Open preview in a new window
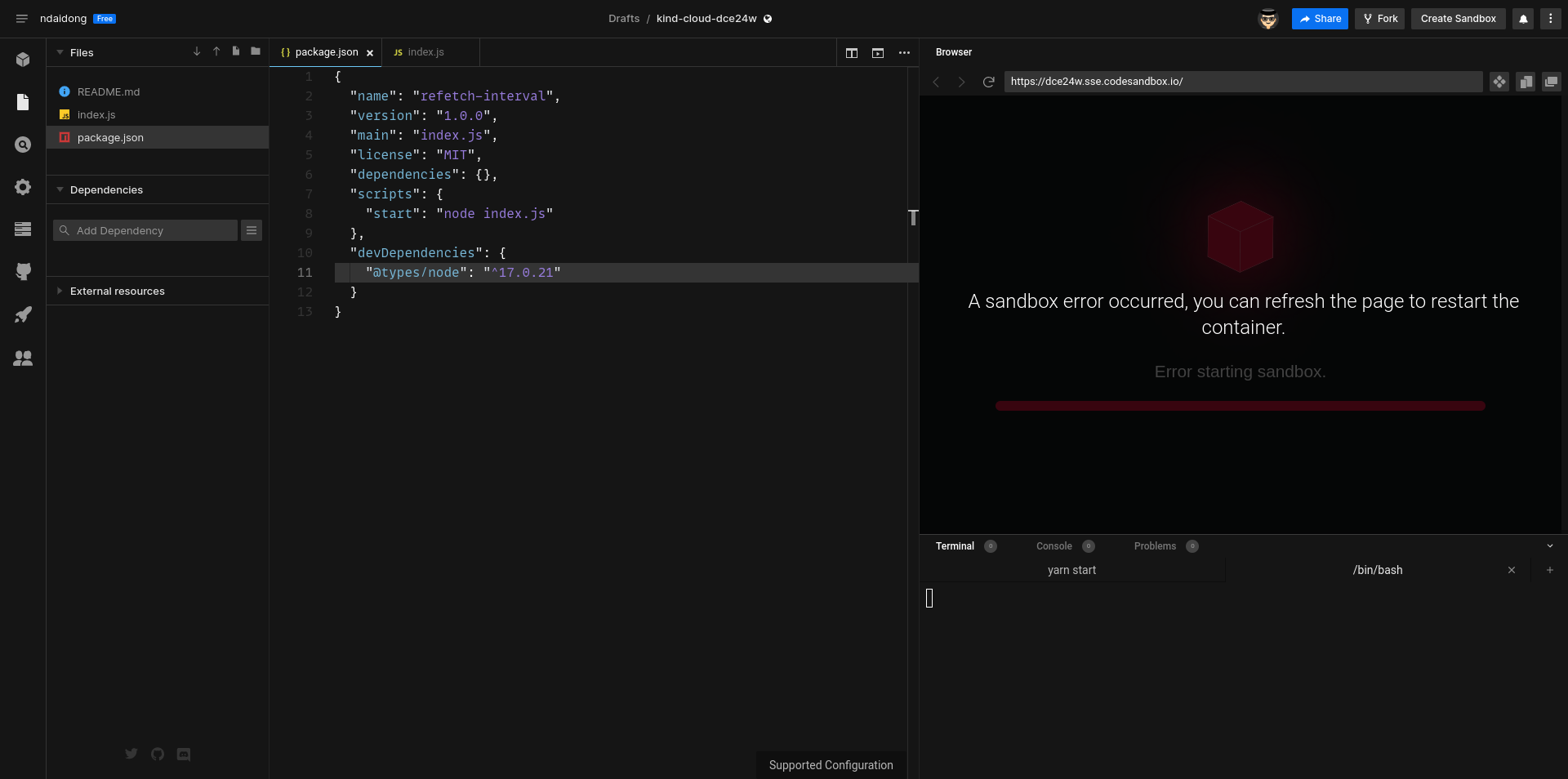Screen dimensions: 1568x779 (x=1550, y=82)
